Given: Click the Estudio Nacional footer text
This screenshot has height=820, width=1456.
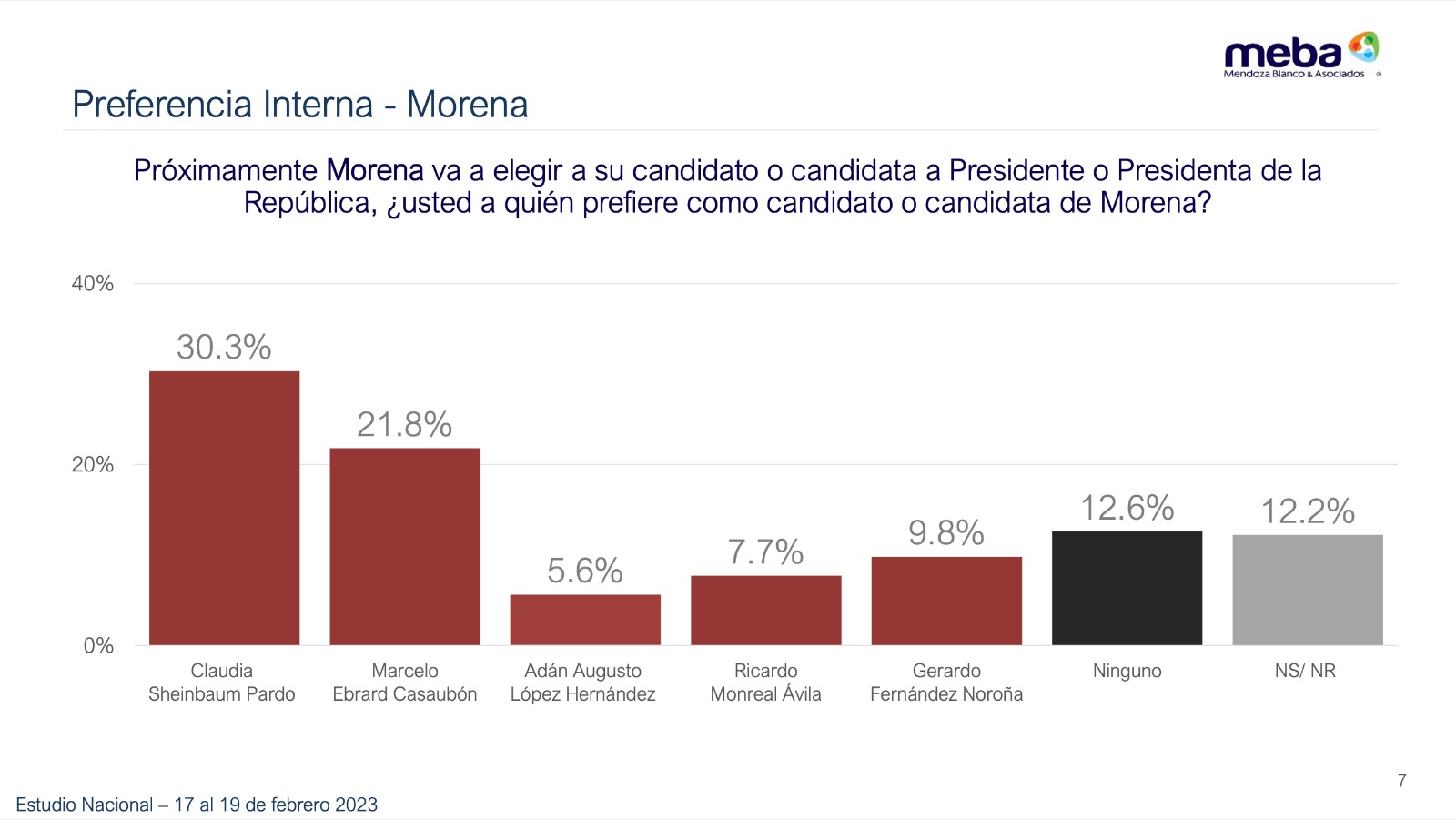Looking at the screenshot, I should (197, 805).
